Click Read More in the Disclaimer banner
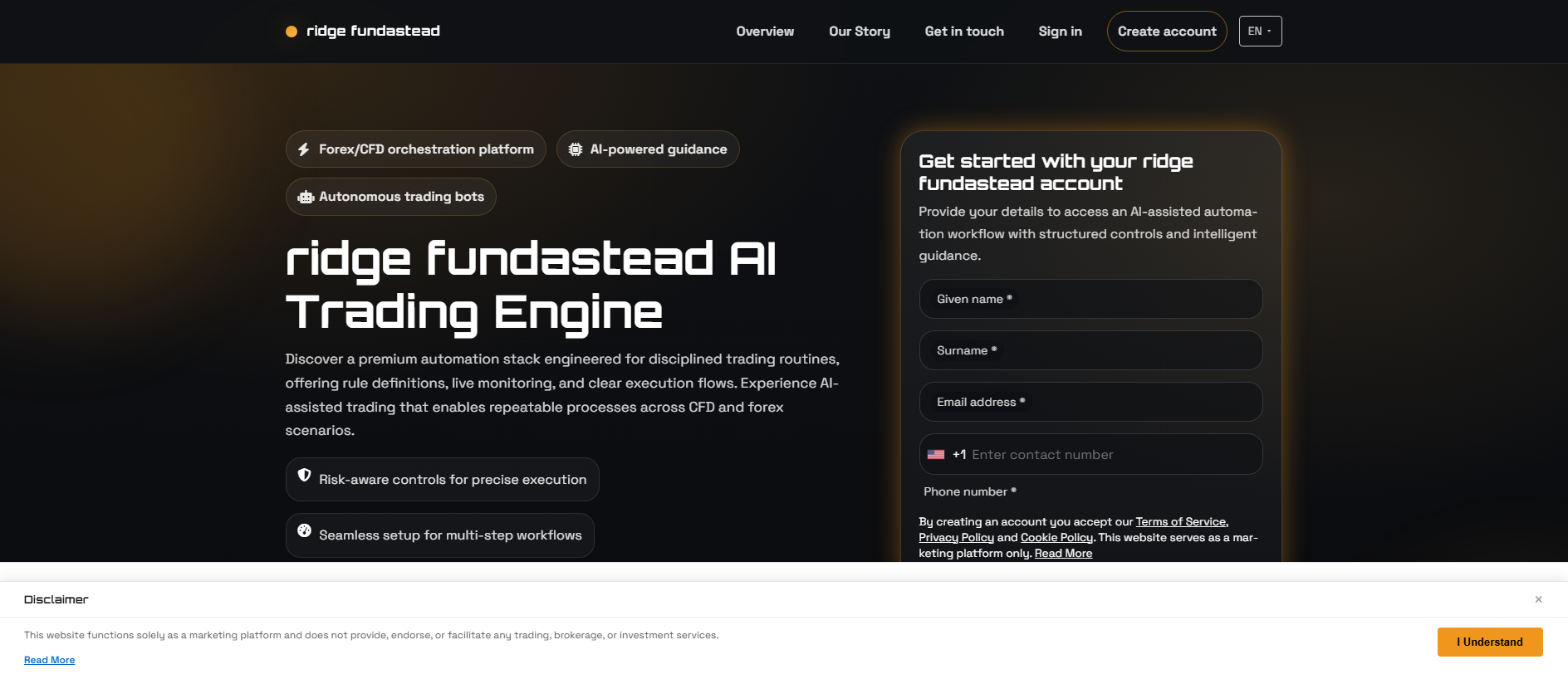Viewport: 1568px width, 679px height. [x=49, y=660]
